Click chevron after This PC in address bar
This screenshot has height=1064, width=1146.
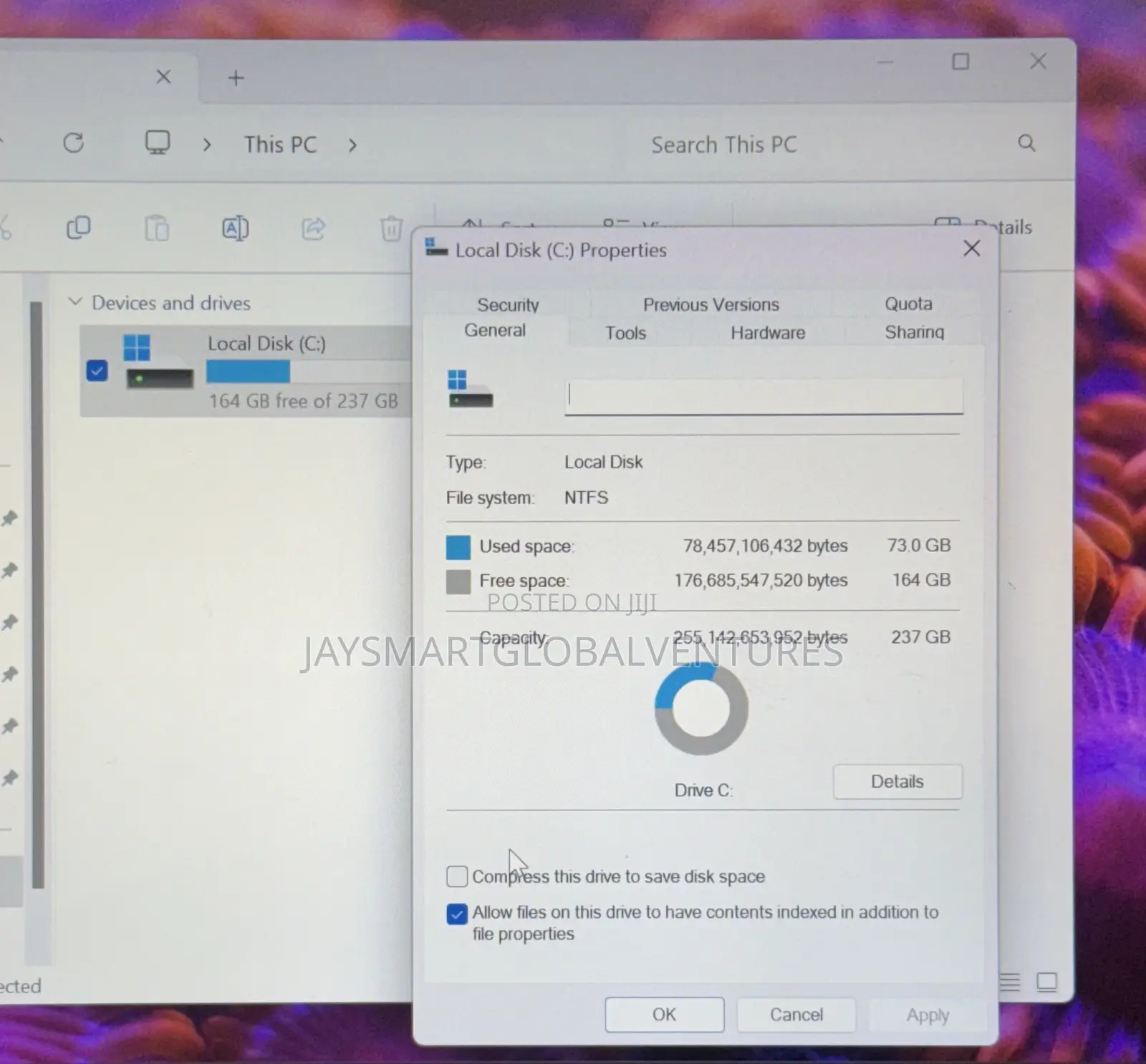(x=352, y=145)
